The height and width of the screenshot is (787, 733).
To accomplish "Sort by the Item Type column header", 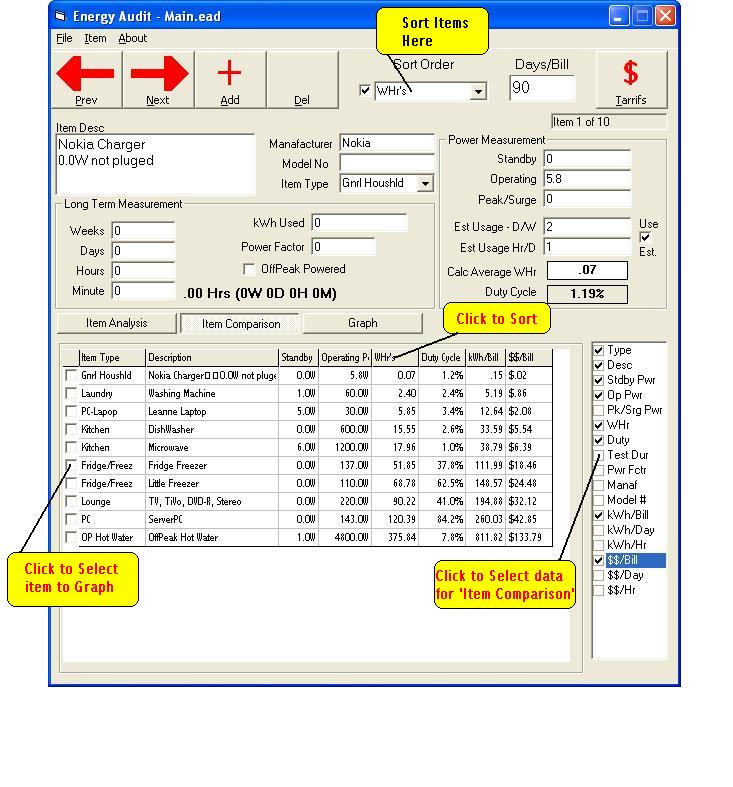I will point(112,357).
